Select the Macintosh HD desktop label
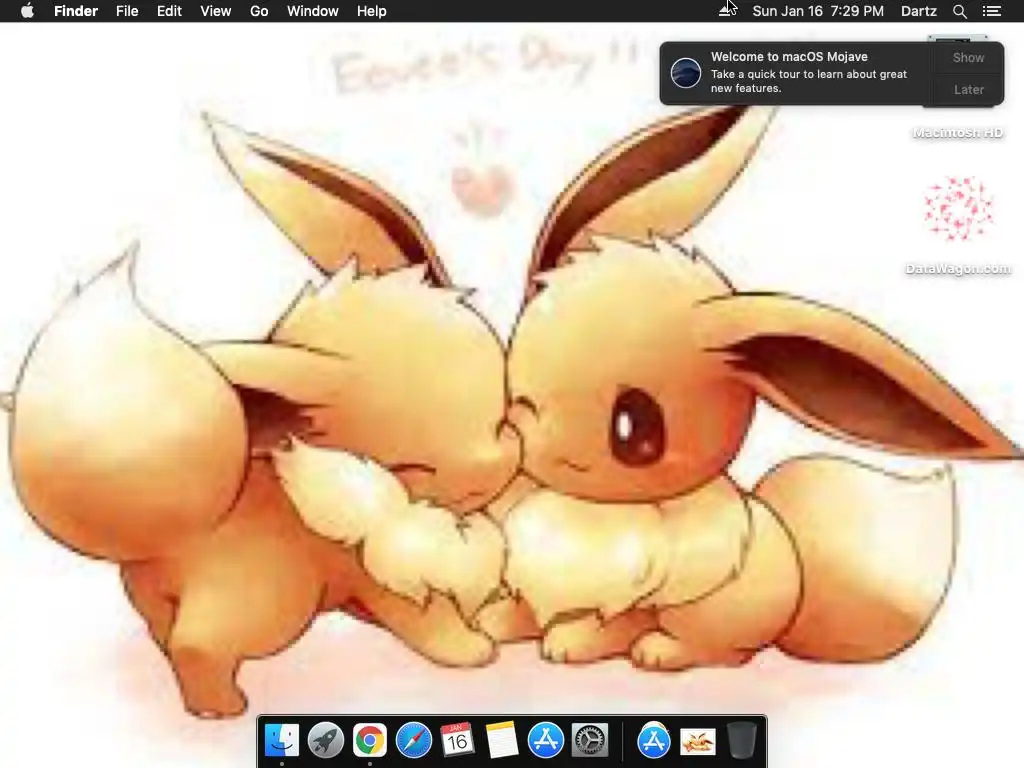This screenshot has width=1024, height=768. (x=957, y=133)
